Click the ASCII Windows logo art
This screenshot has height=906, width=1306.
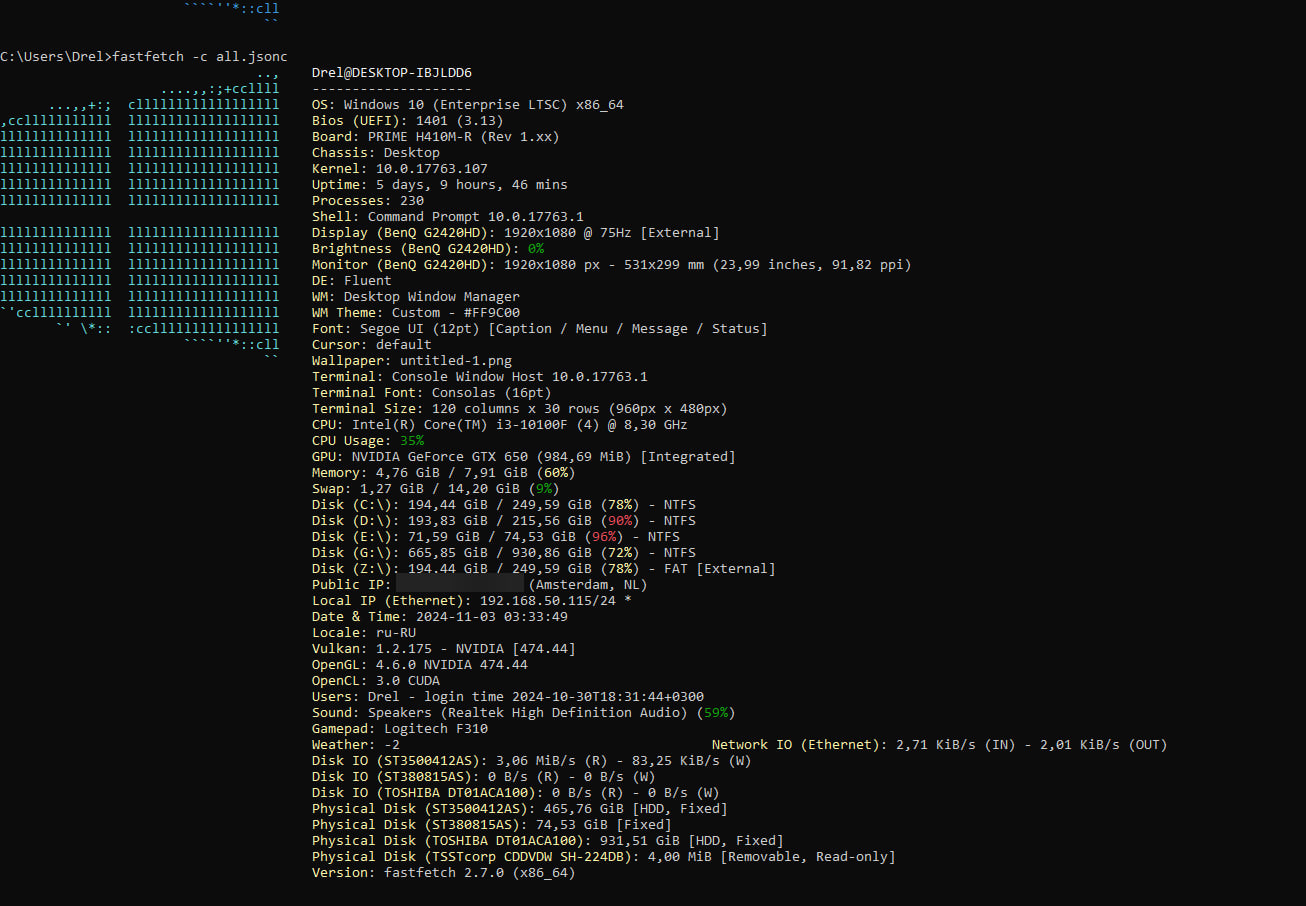pyautogui.click(x=140, y=216)
